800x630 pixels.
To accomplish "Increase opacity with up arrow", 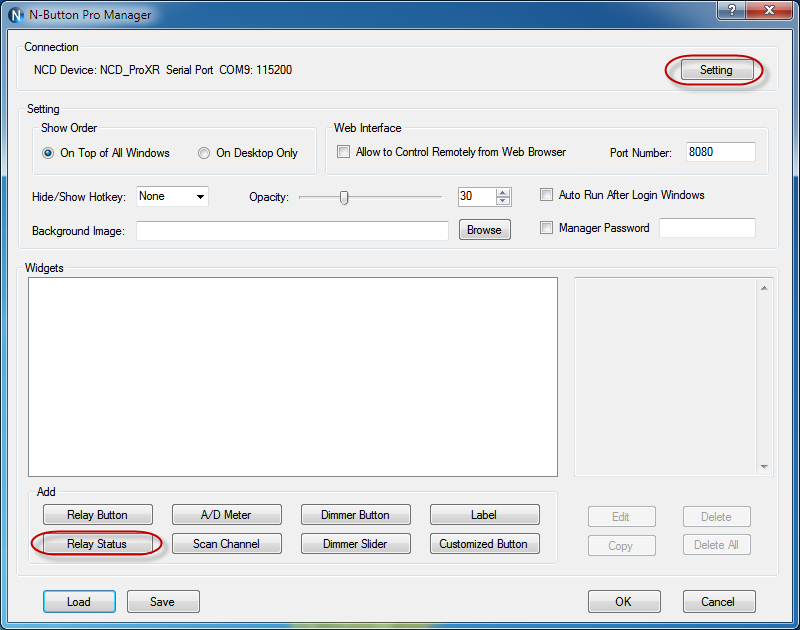I will click(x=503, y=192).
